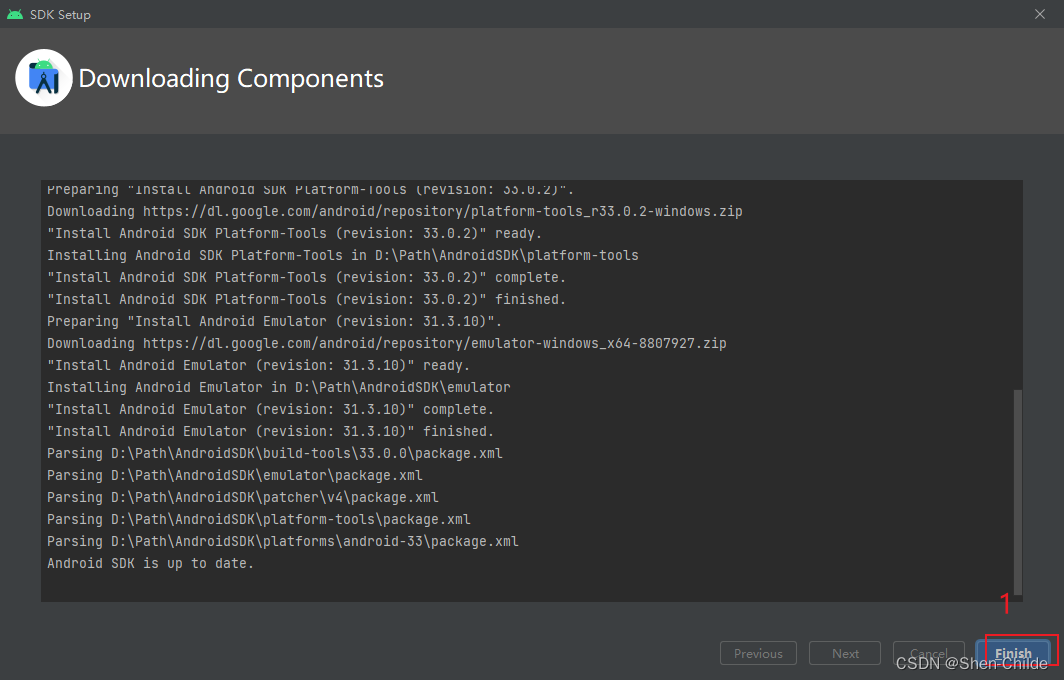Image resolution: width=1064 pixels, height=680 pixels.
Task: Click the platform-tools zip download URL line
Action: click(x=395, y=211)
